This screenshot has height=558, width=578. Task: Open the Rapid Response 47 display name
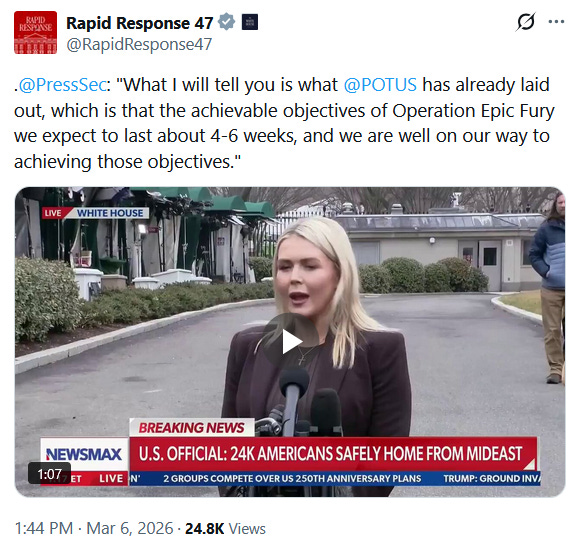click(x=140, y=23)
